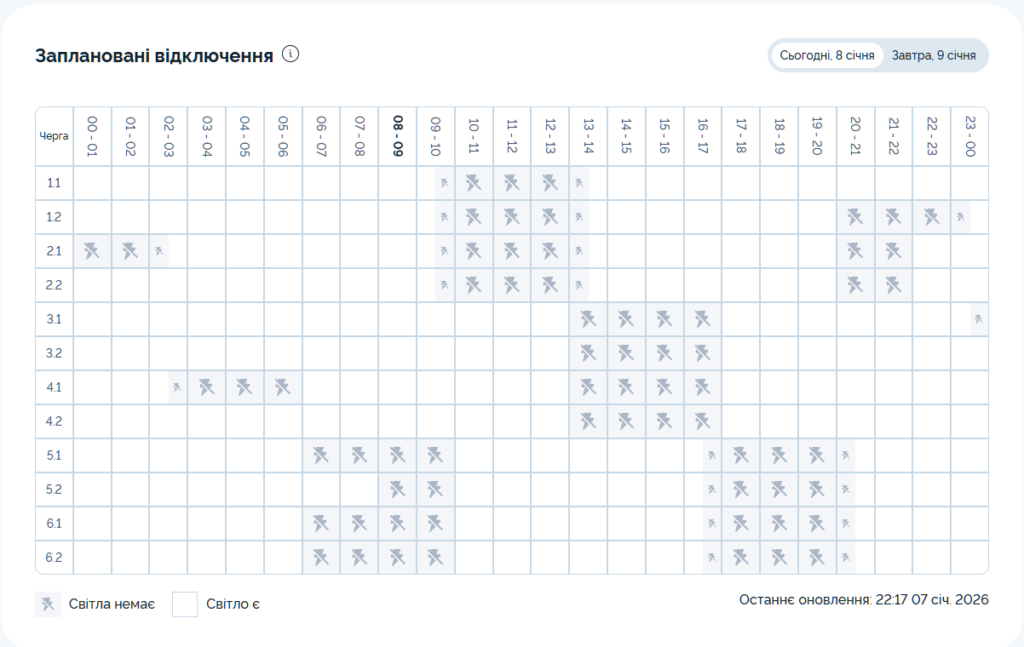Click the info icon beside Заплановані відключення
The height and width of the screenshot is (647, 1024).
(x=291, y=54)
